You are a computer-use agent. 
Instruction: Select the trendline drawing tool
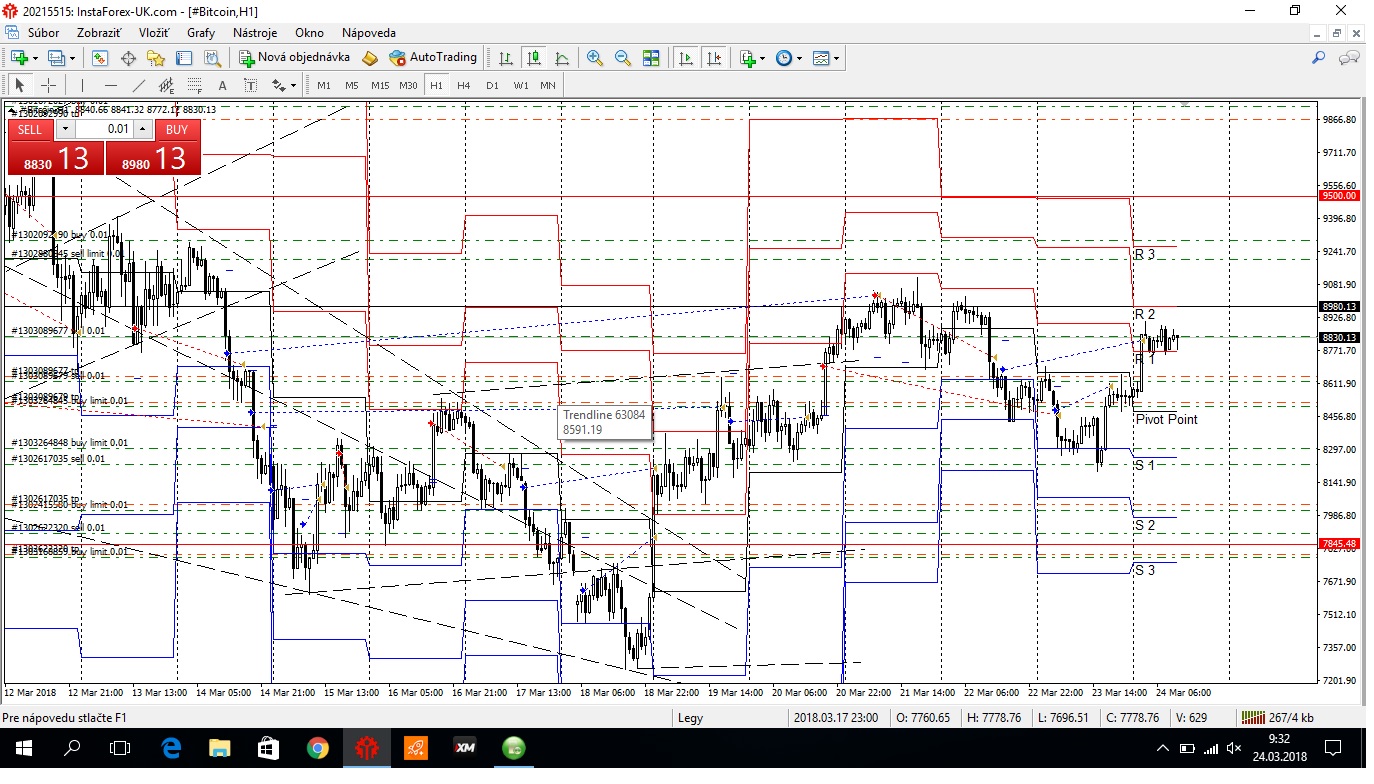pyautogui.click(x=139, y=85)
